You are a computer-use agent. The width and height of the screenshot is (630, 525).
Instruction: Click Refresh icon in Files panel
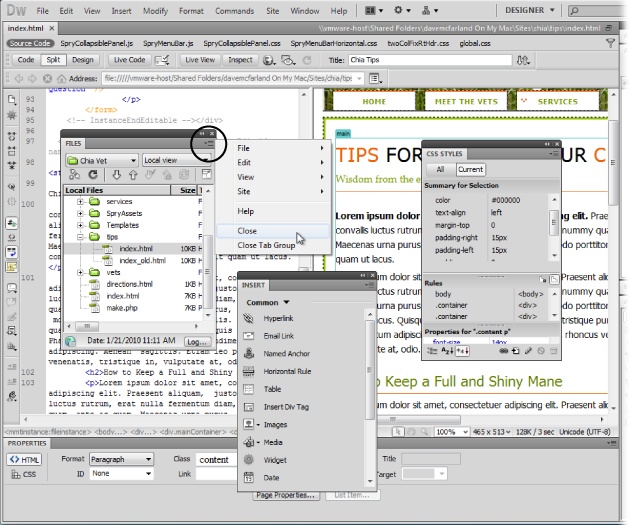[93, 174]
